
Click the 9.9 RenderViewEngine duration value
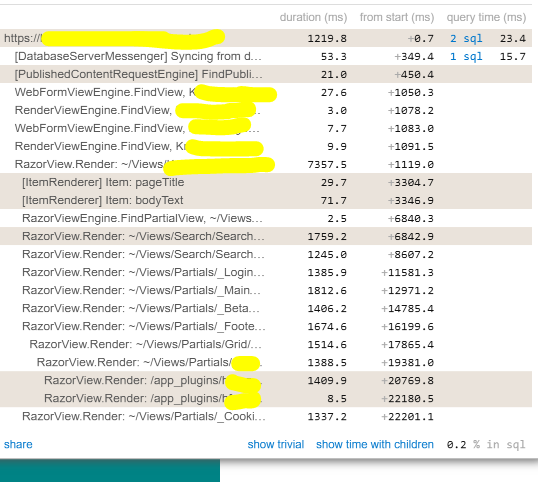(x=337, y=146)
